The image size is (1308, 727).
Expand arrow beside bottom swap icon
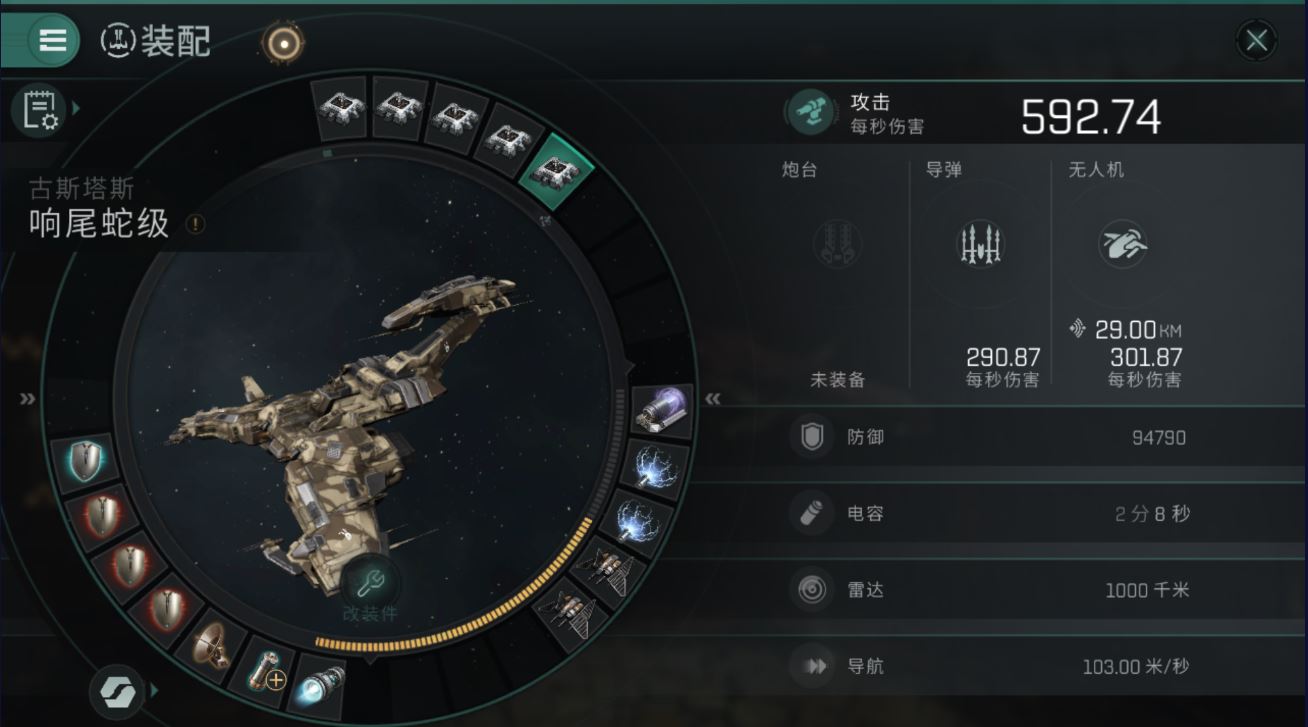tap(154, 690)
